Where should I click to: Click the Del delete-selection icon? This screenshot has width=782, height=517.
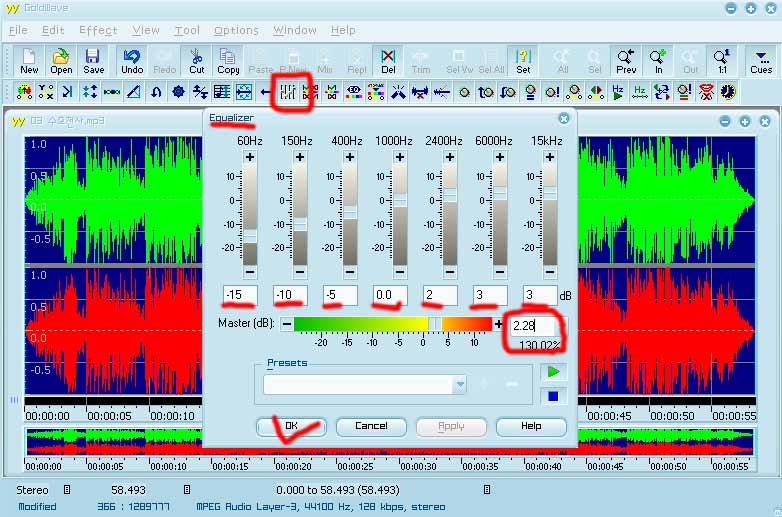tap(388, 61)
